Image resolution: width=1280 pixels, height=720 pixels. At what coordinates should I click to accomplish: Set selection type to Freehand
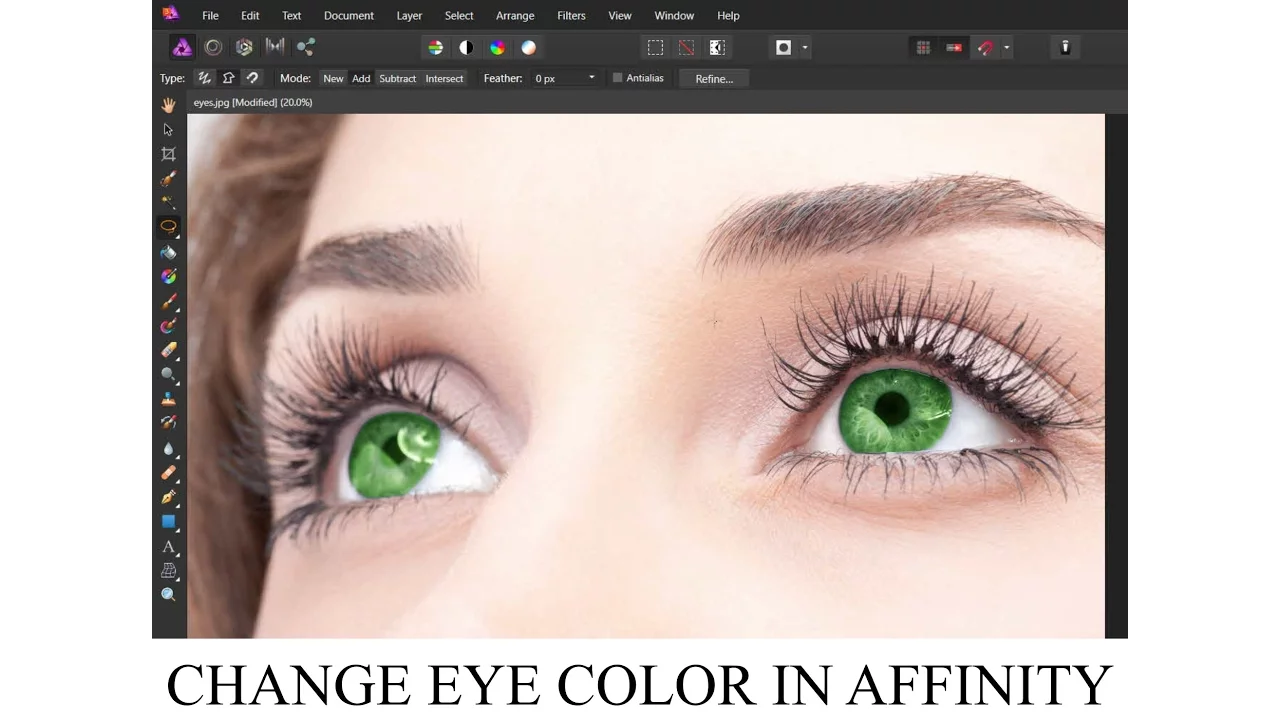205,78
